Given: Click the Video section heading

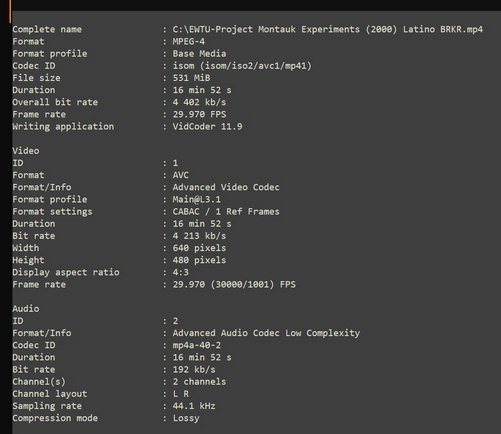Looking at the screenshot, I should 26,151.
